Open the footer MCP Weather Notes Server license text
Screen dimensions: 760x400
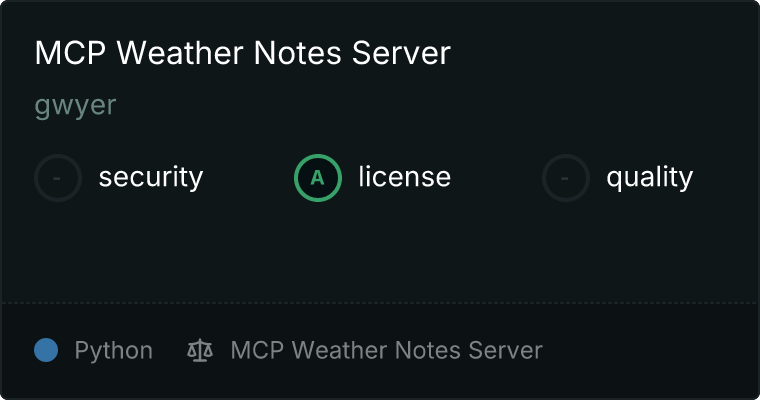pos(386,351)
